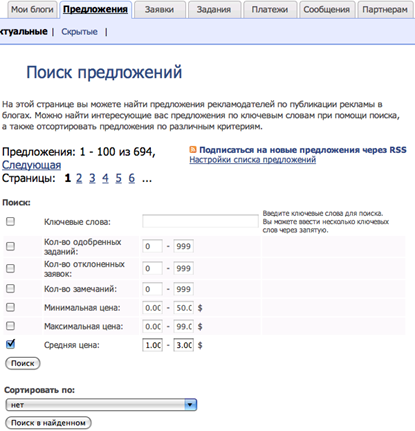Open Настройки списка предложений link

(253, 160)
